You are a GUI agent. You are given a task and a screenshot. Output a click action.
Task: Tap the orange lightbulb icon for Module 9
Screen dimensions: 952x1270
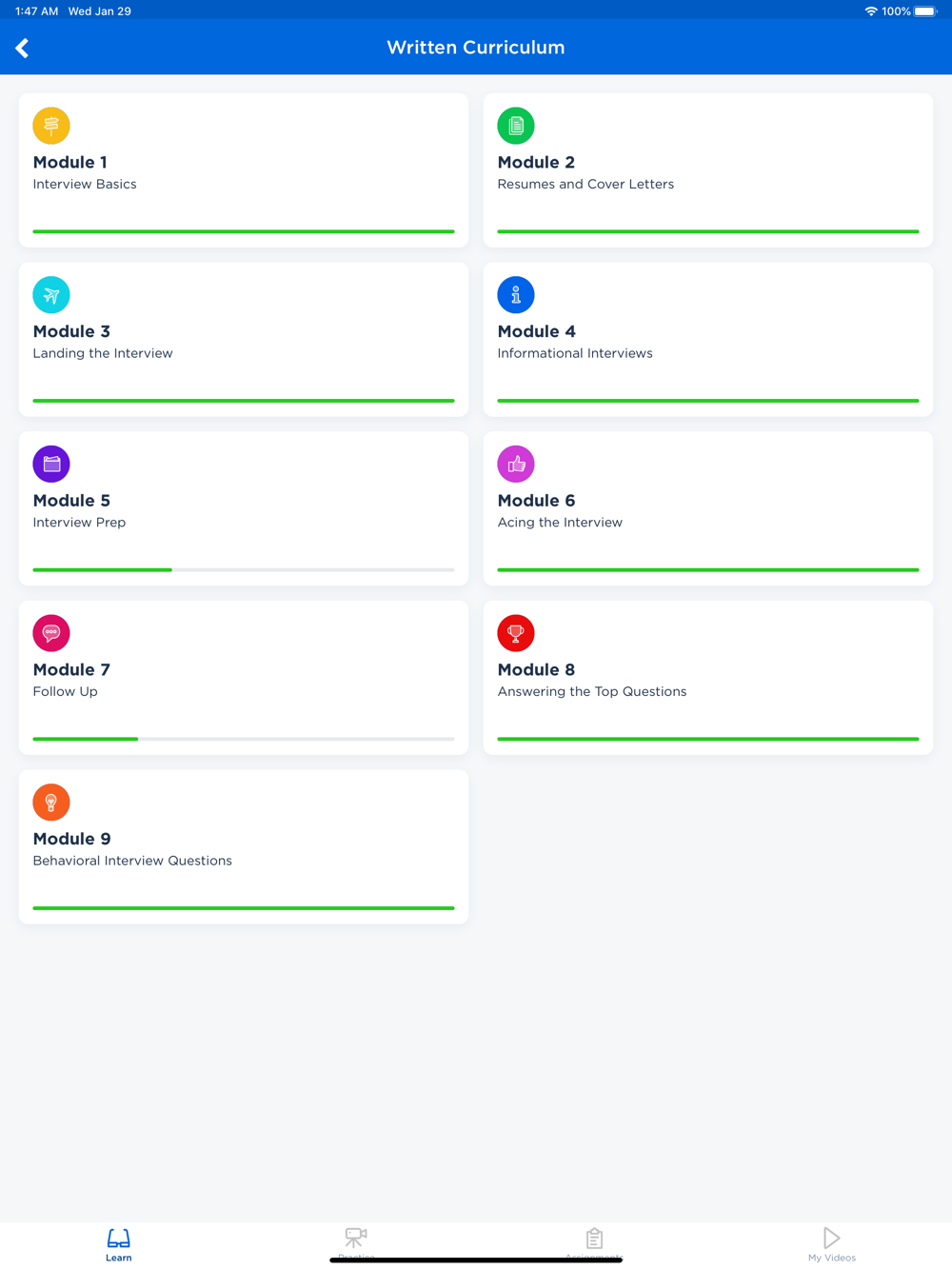[51, 803]
